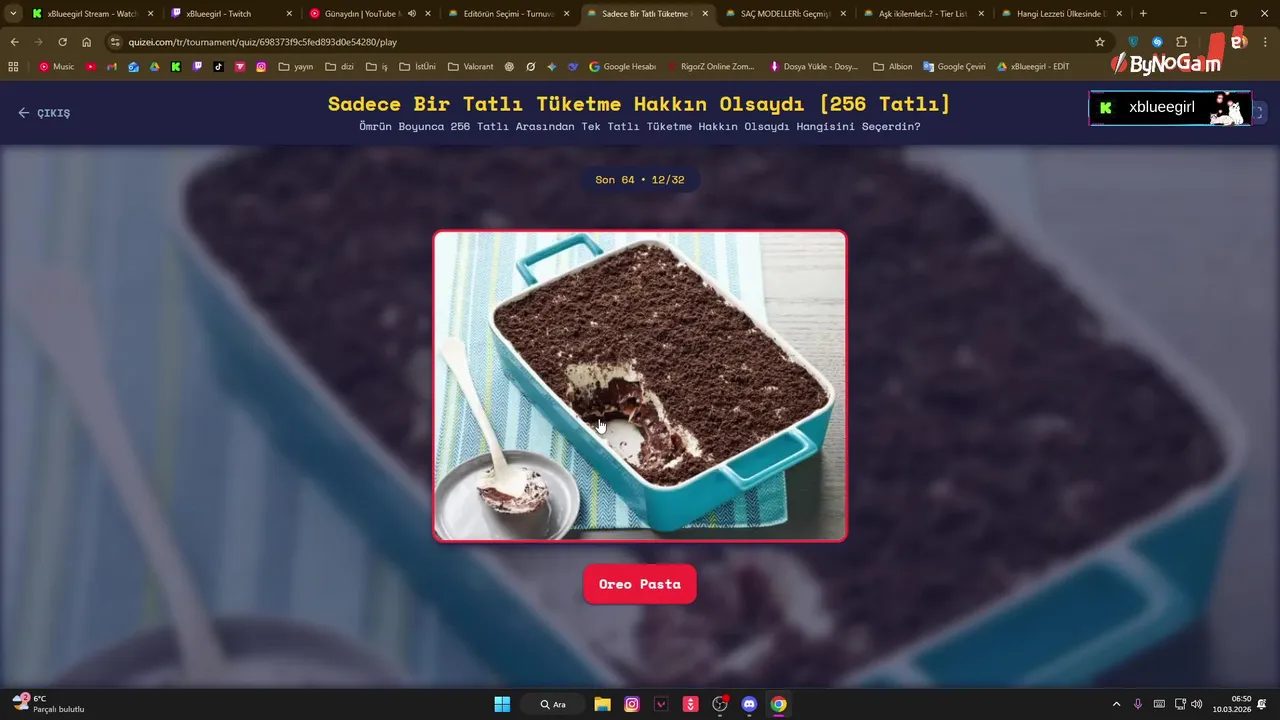Open the tab search dropdown arrow

13,14
